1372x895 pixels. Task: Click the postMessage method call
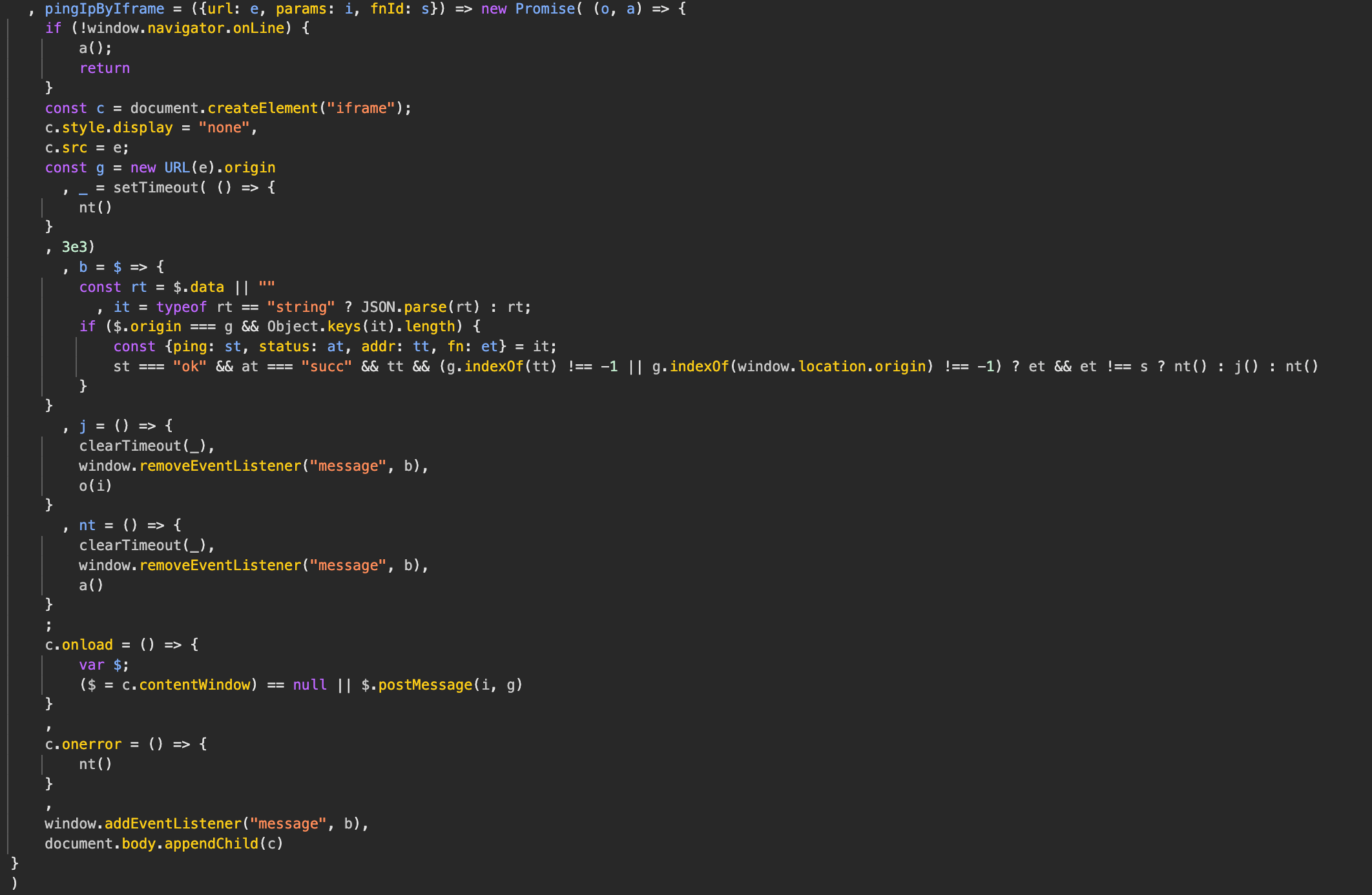[x=424, y=684]
